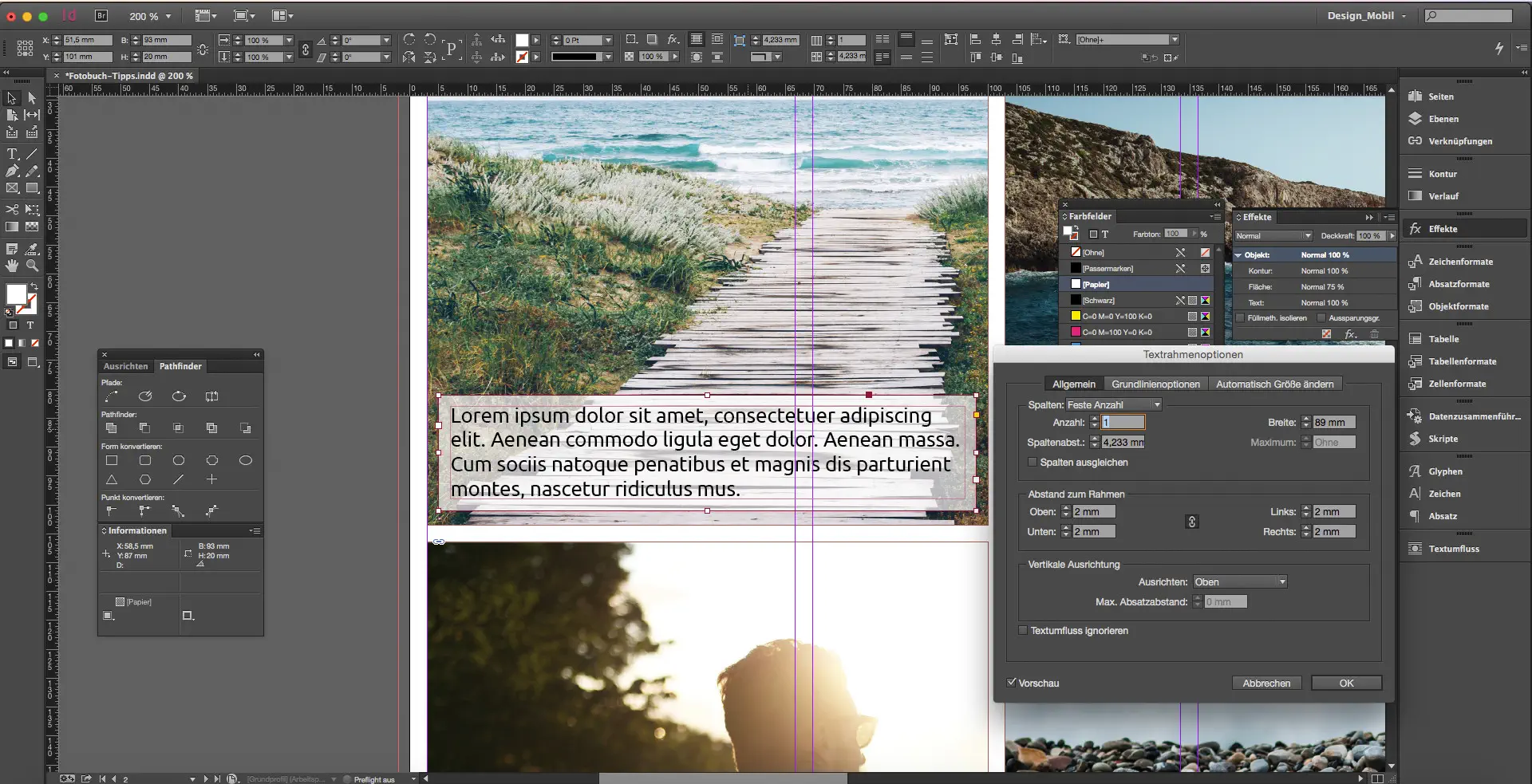
Task: Select the Type tool
Action: click(12, 154)
